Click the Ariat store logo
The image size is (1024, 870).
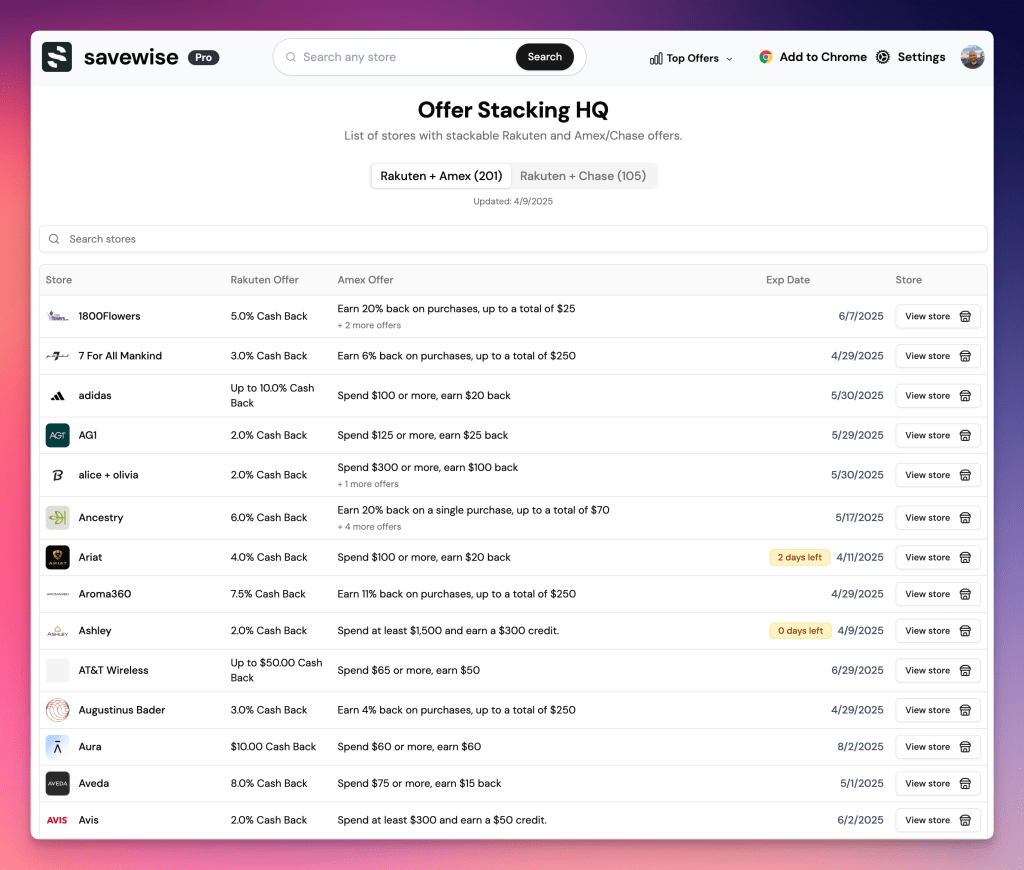[x=57, y=557]
